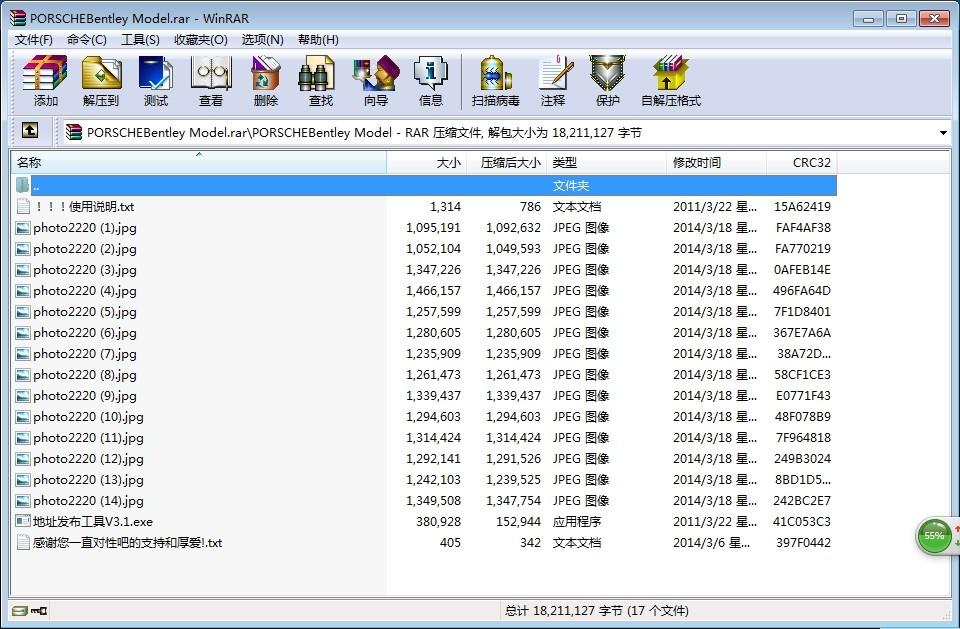Click the drive icon in status bar
Screen dimensions: 960x629
pos(20,611)
